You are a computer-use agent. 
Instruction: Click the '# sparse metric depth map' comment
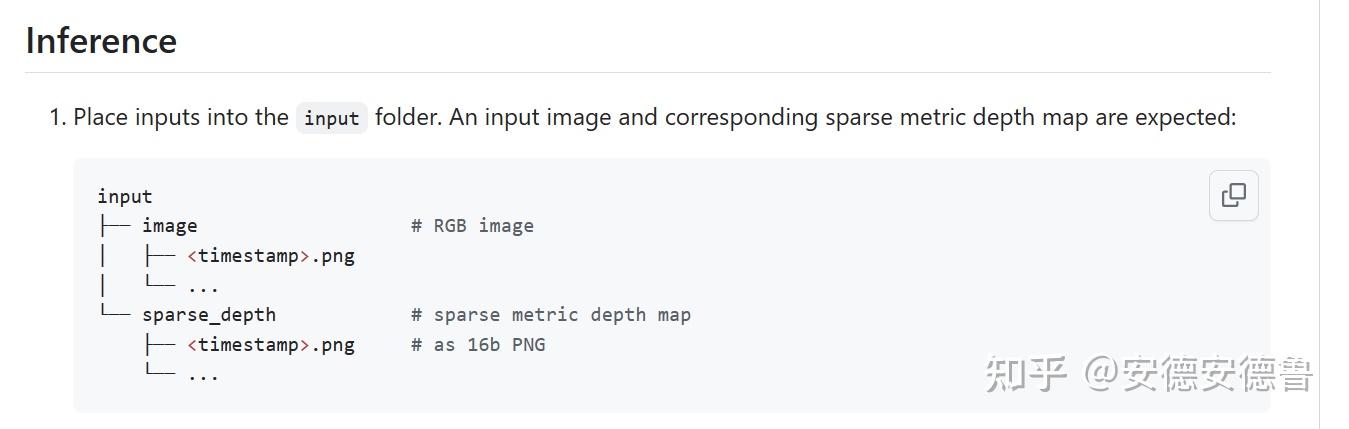pos(550,315)
